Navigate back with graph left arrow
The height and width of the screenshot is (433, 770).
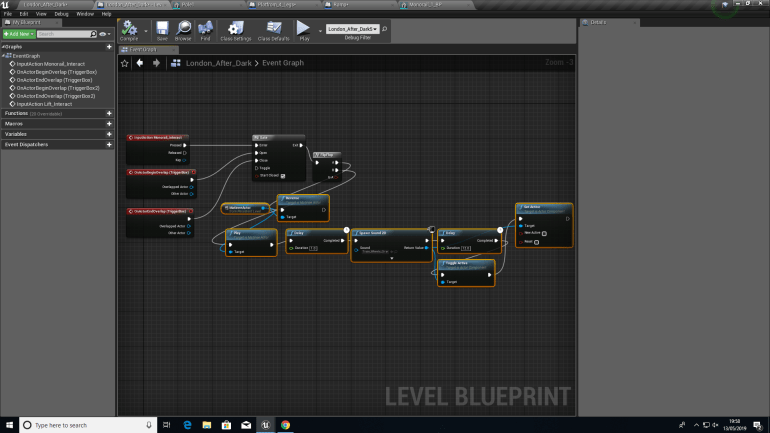140,62
